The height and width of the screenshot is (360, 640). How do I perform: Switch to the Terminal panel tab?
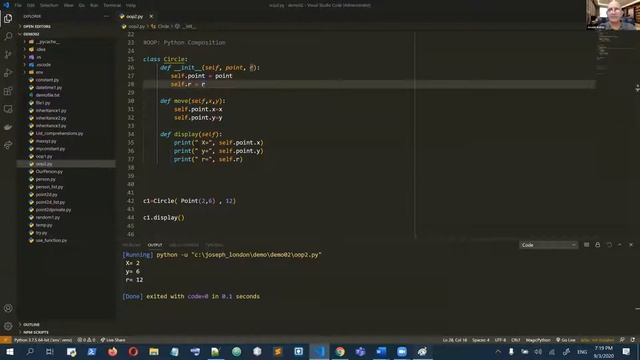click(214, 245)
